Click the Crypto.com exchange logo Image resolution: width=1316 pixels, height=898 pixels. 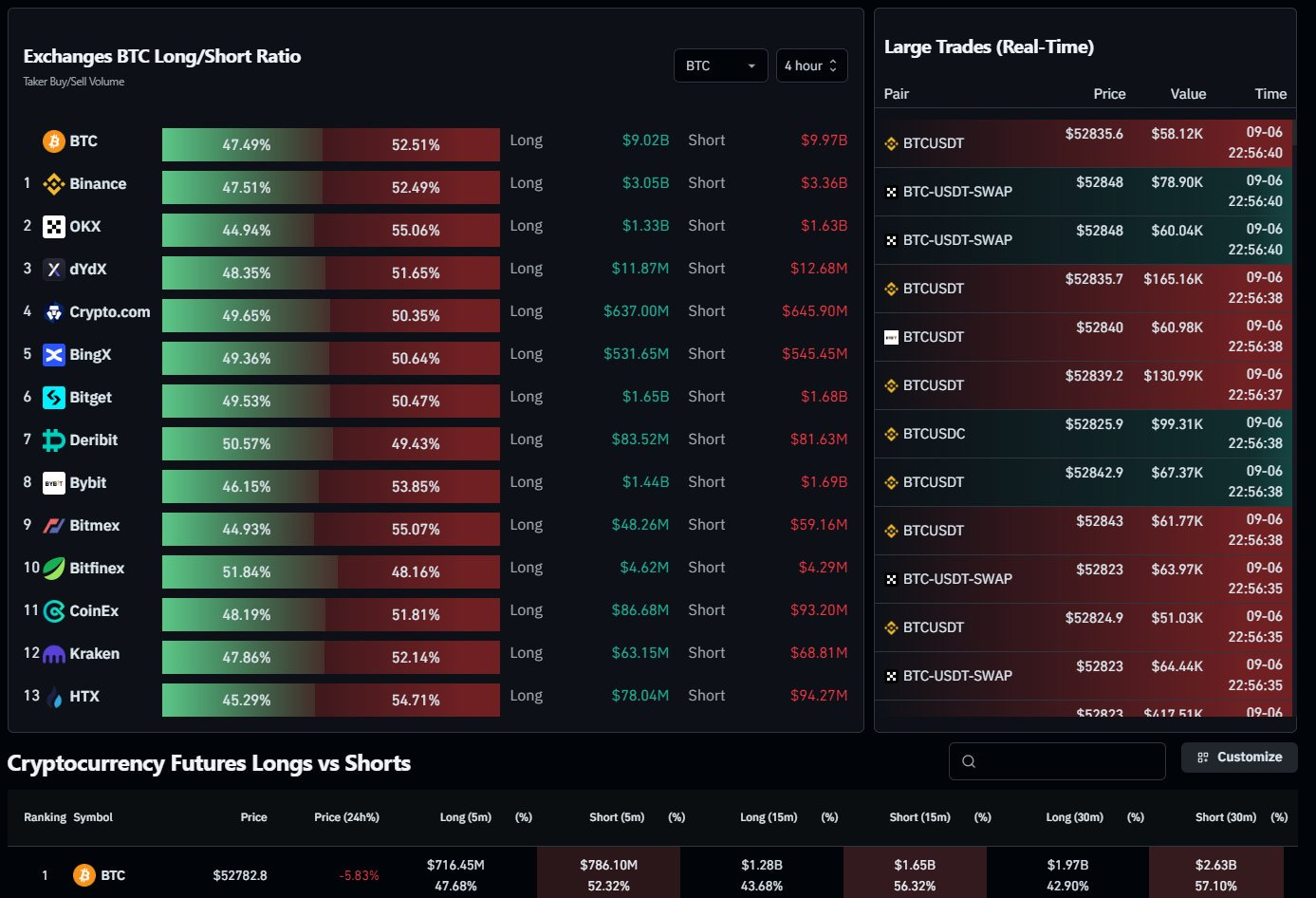pyautogui.click(x=54, y=312)
